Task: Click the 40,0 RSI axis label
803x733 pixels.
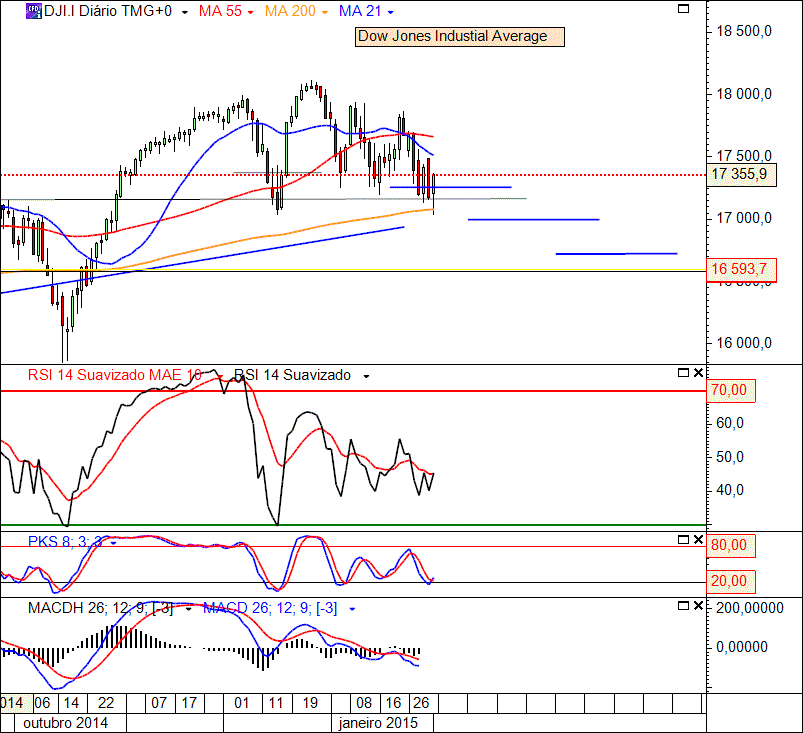Action: tap(729, 491)
